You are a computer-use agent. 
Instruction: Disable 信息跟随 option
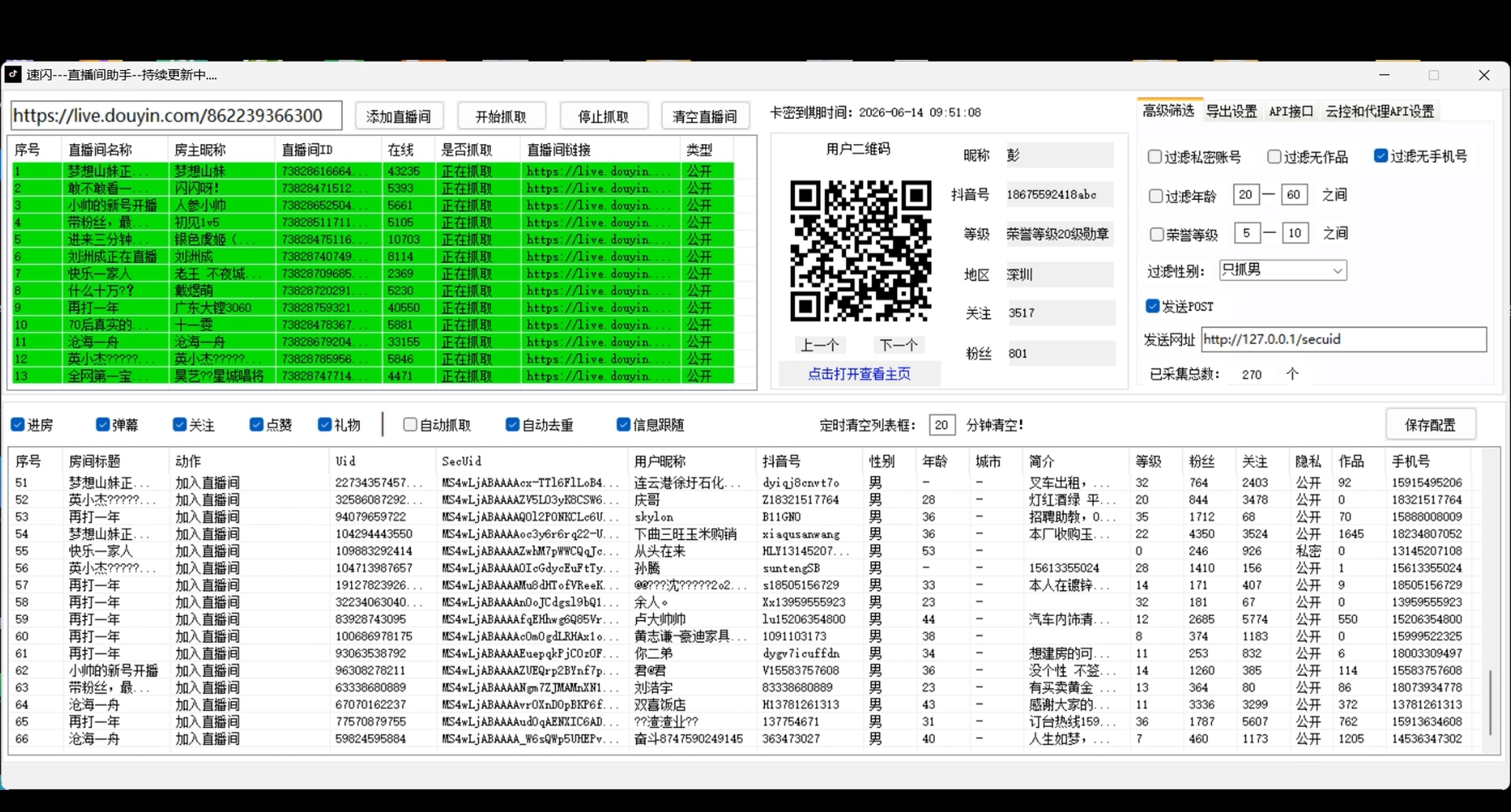click(623, 424)
